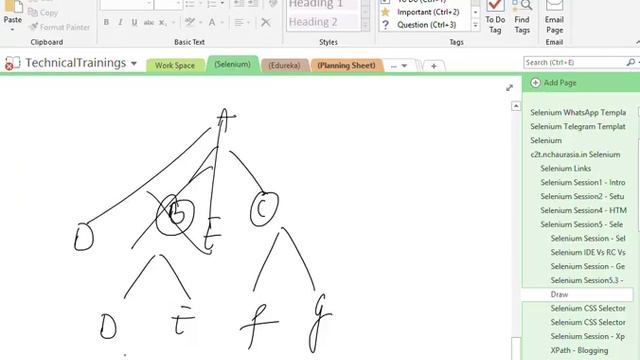
Task: Toggle Bold formatting
Action: [107, 22]
